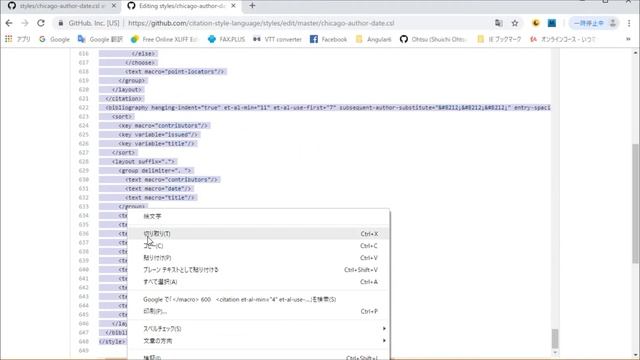Click the browser forward arrow

point(24,23)
